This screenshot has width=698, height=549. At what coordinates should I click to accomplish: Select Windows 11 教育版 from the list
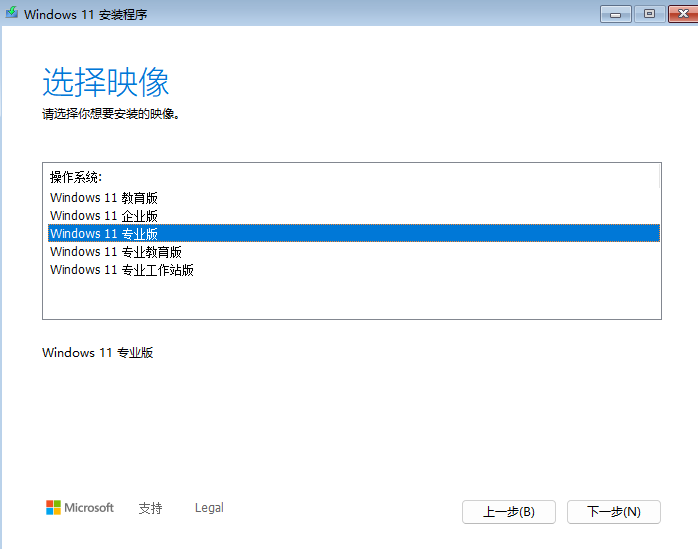point(104,198)
